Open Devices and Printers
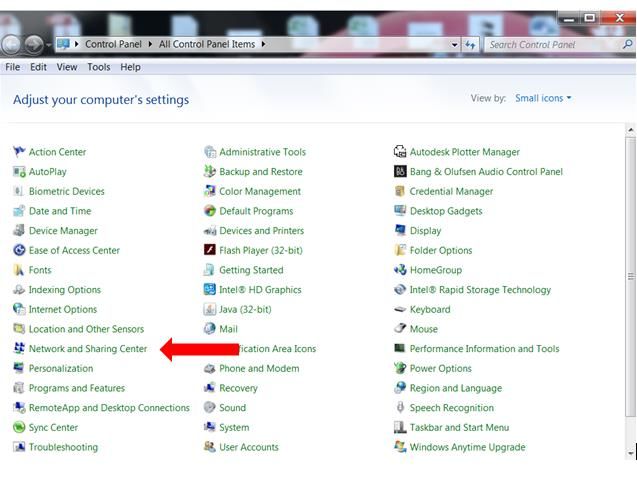 (x=262, y=230)
